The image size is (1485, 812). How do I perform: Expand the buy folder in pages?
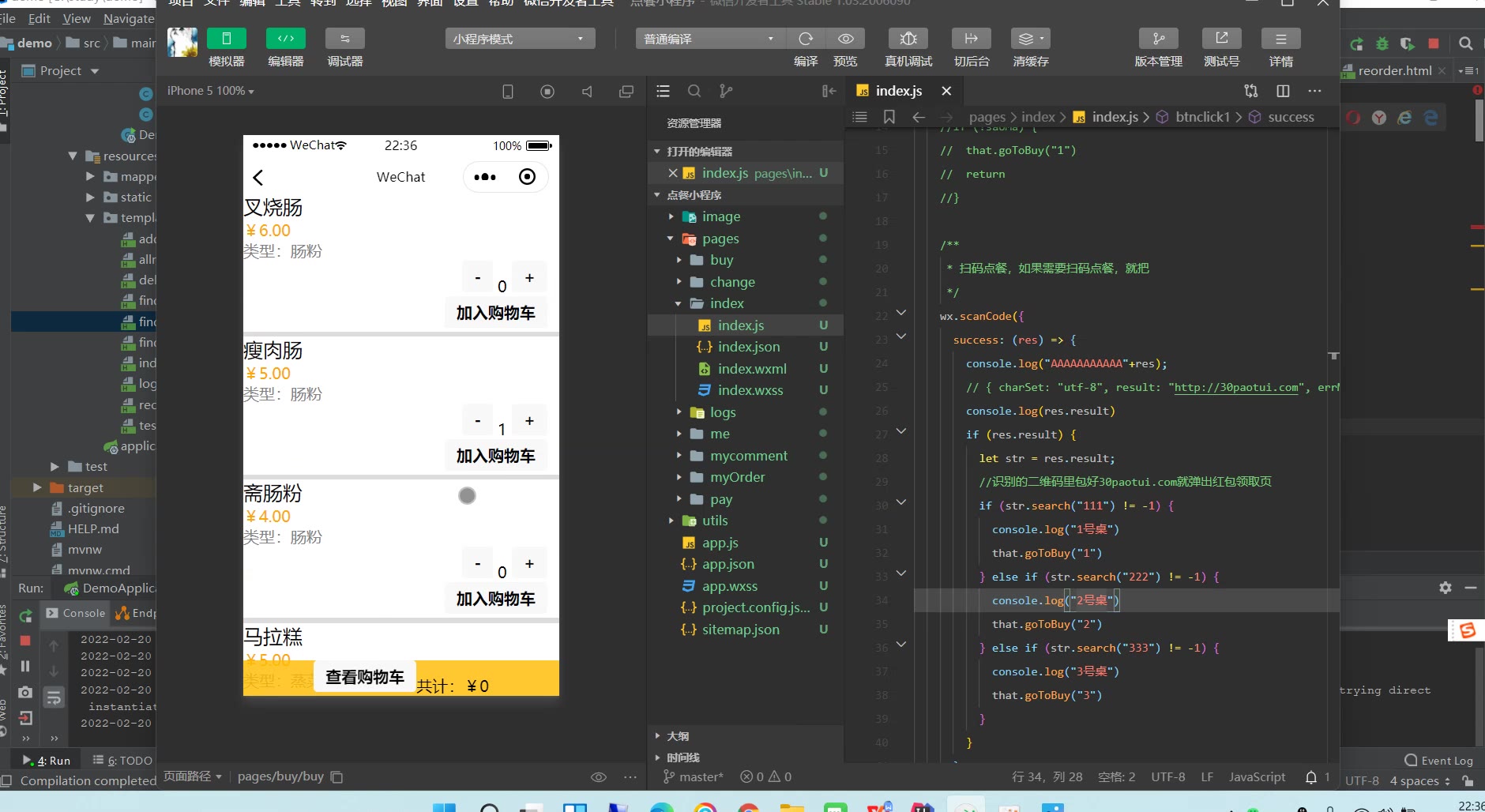(721, 260)
